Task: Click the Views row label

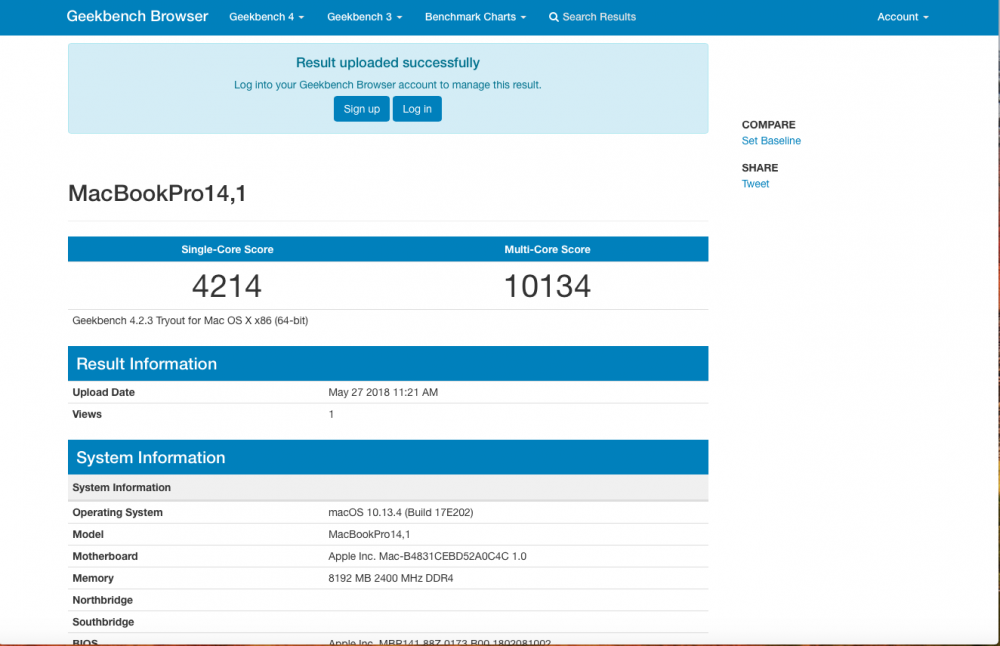Action: pos(87,415)
